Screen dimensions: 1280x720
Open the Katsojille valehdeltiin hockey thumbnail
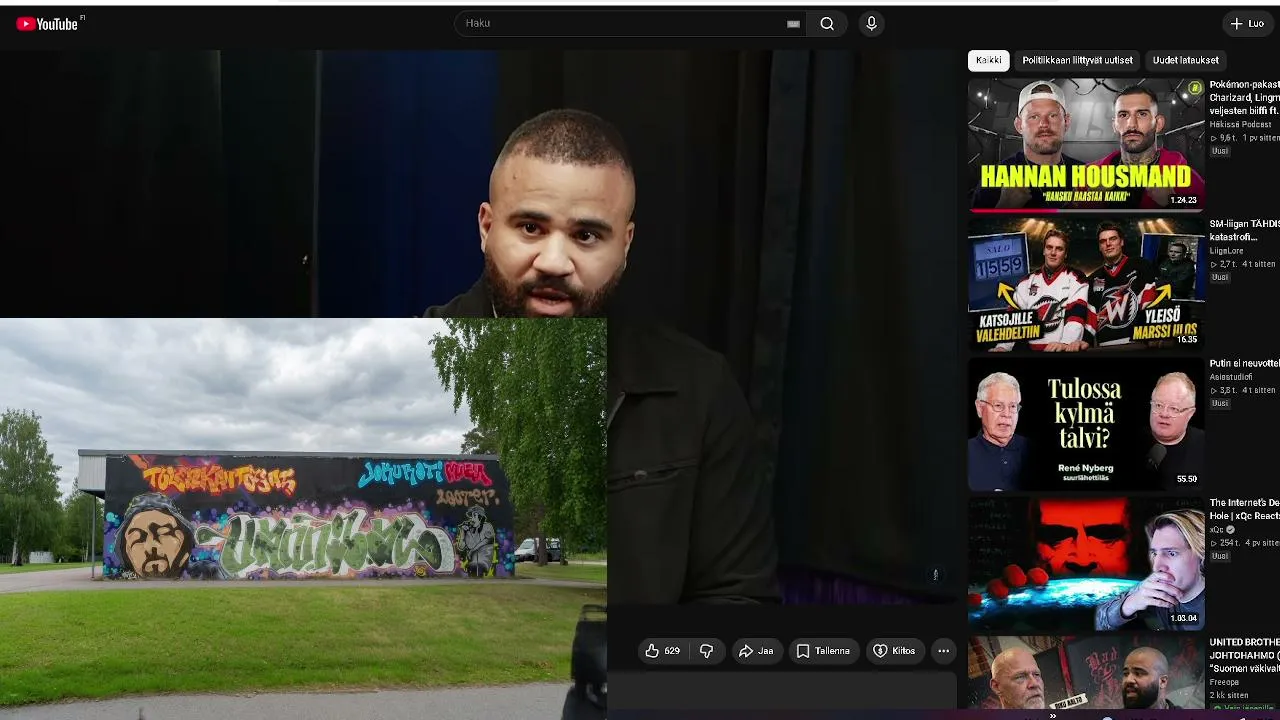(x=1086, y=284)
